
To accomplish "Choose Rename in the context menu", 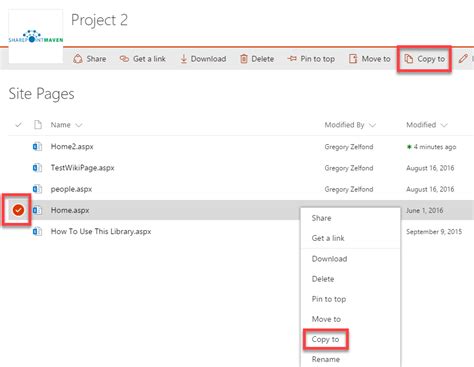I will click(326, 359).
